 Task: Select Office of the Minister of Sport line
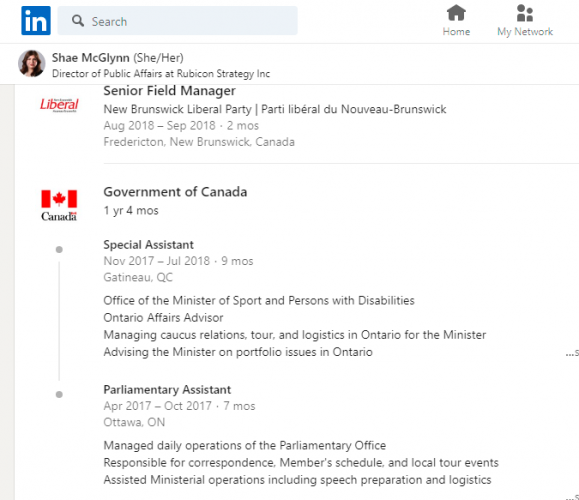coord(259,301)
